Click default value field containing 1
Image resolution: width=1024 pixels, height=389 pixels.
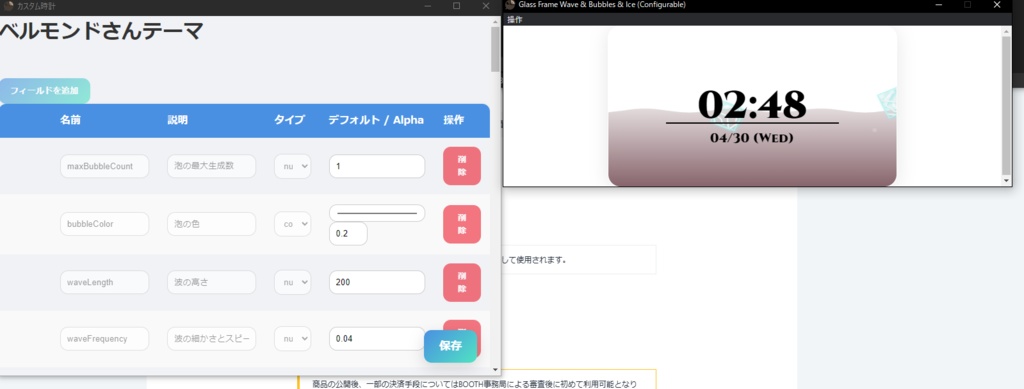[377, 166]
